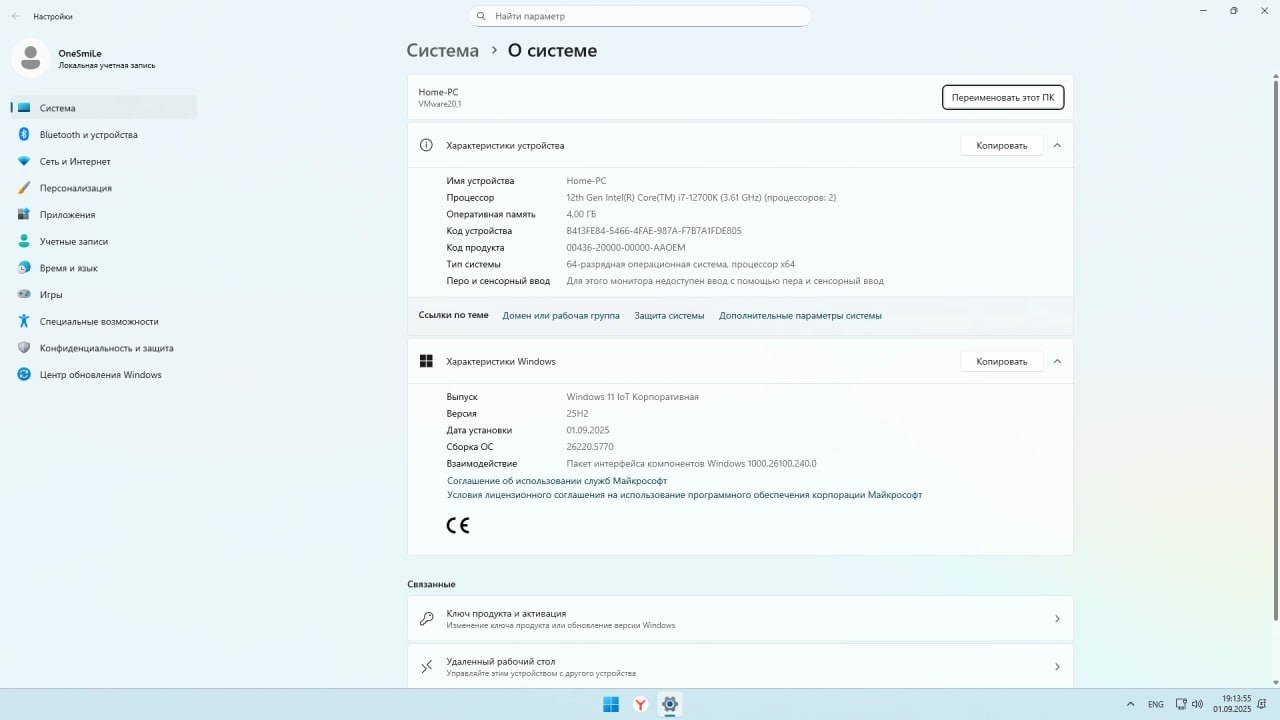
Task: Click the Bluetooth icon in sidebar
Action: click(x=24, y=134)
